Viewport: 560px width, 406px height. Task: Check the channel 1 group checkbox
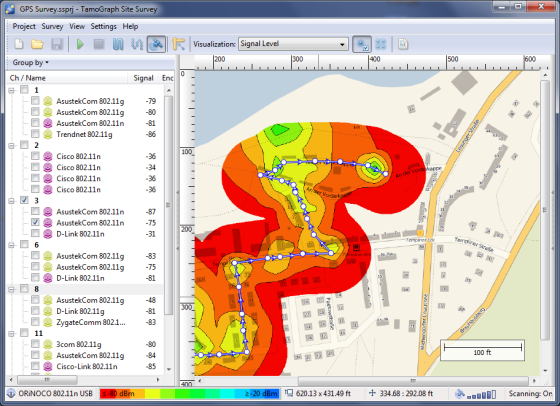point(24,90)
